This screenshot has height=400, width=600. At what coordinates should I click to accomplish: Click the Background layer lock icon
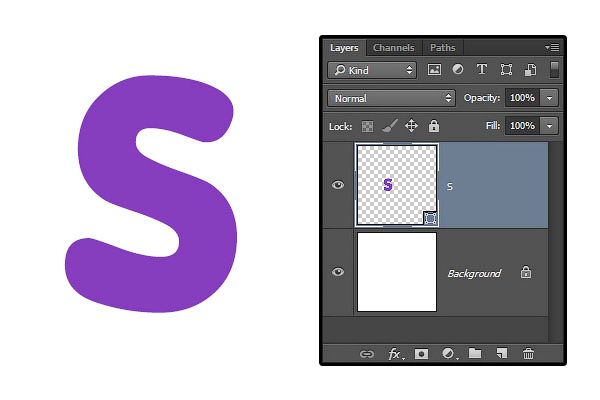[526, 273]
